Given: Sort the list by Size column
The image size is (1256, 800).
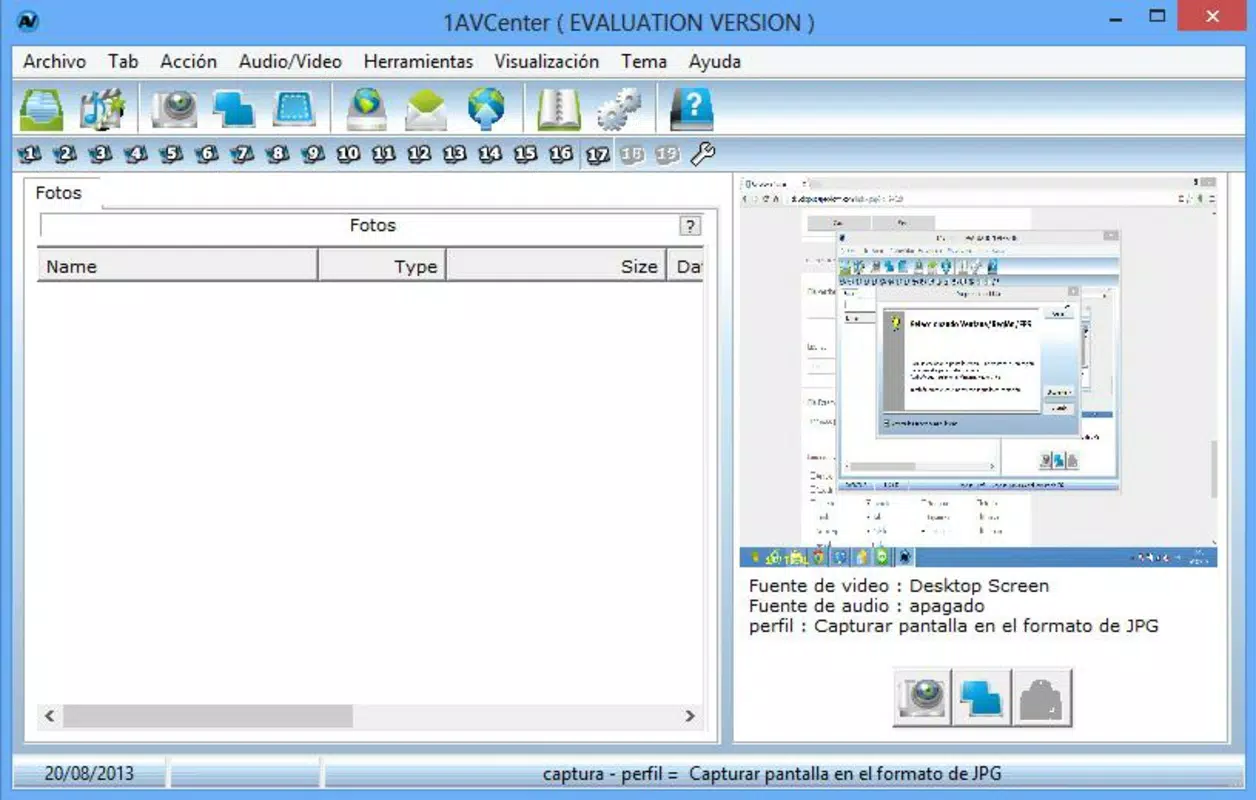Looking at the screenshot, I should [556, 266].
